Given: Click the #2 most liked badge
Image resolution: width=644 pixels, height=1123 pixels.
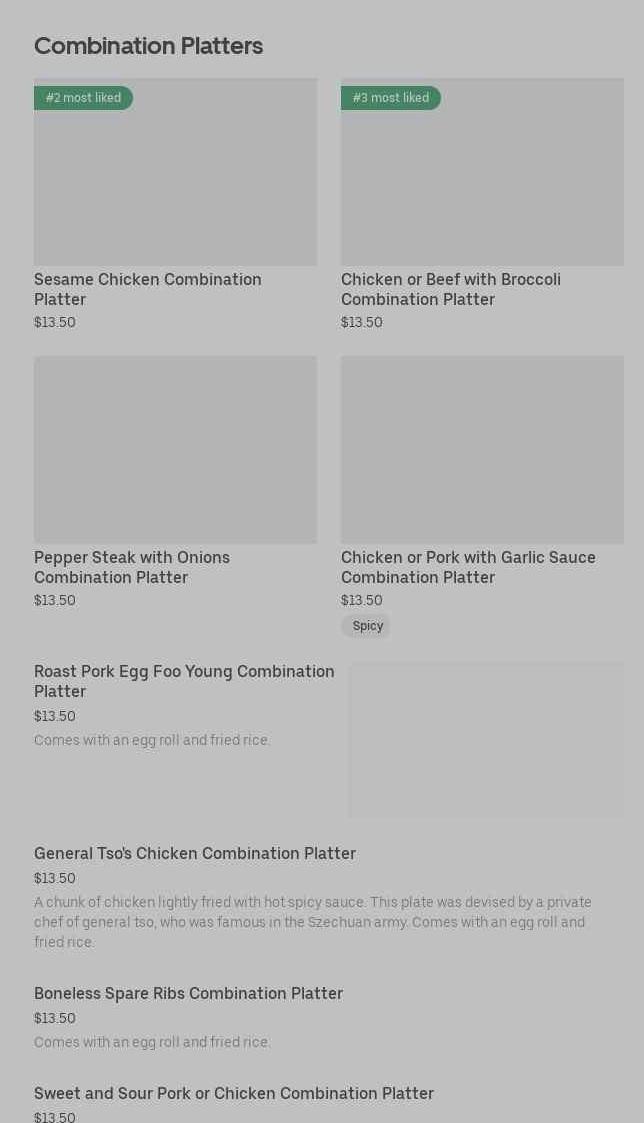Looking at the screenshot, I should tap(83, 98).
